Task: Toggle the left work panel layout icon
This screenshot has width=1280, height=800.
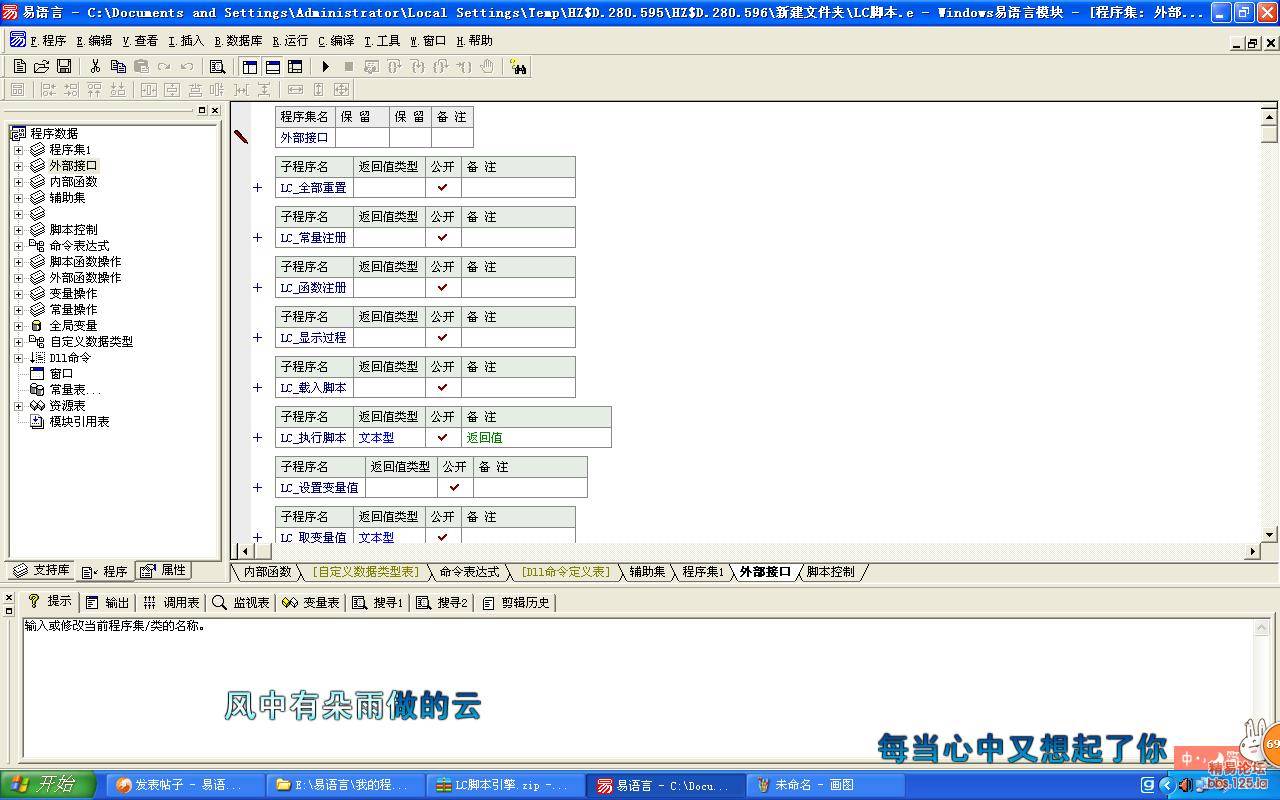Action: [x=250, y=66]
